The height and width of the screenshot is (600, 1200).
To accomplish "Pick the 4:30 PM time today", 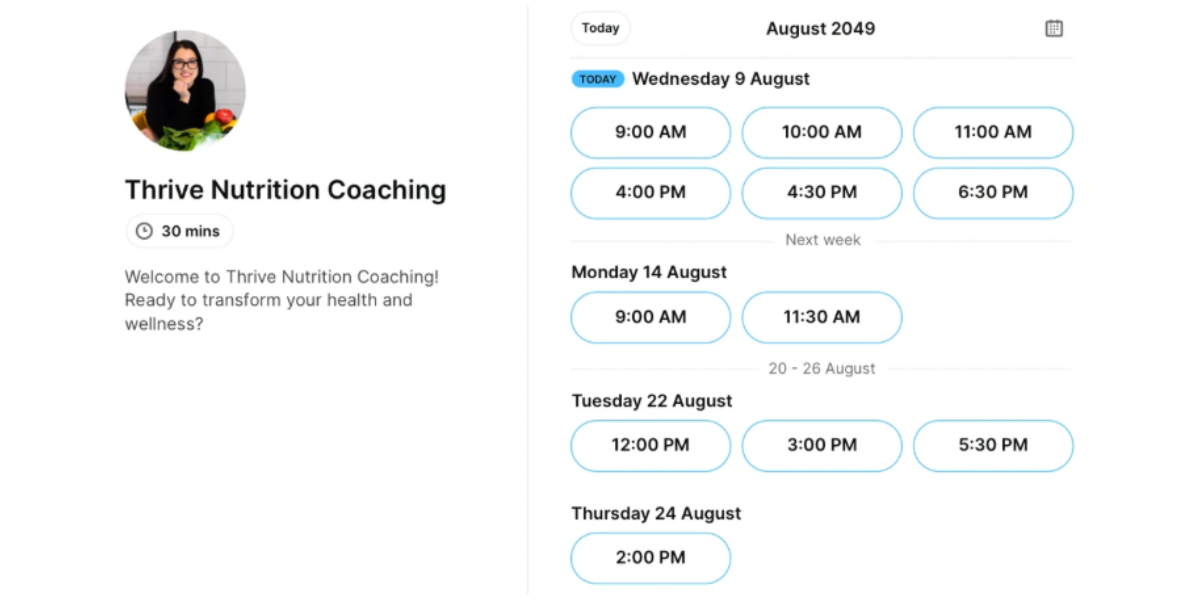I will click(x=821, y=193).
